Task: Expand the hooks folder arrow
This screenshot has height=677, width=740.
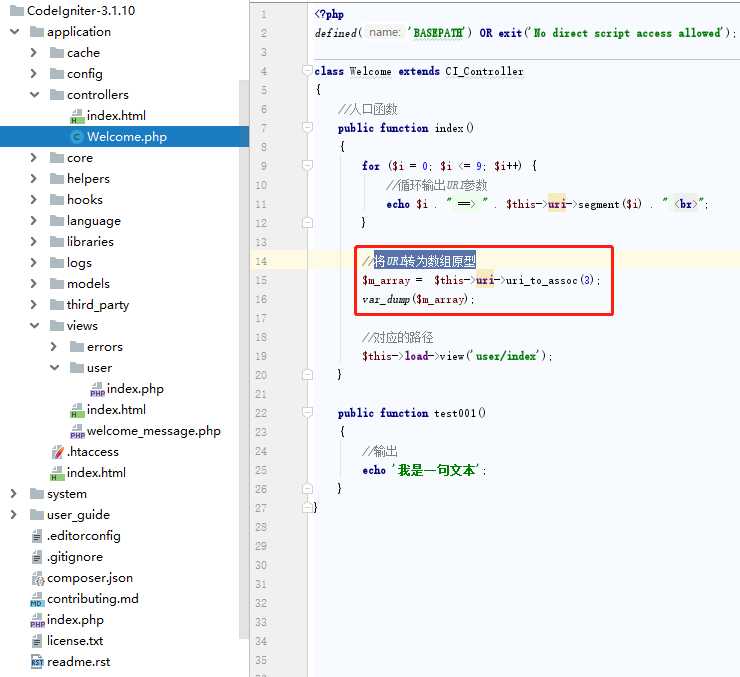Action: pos(34,200)
